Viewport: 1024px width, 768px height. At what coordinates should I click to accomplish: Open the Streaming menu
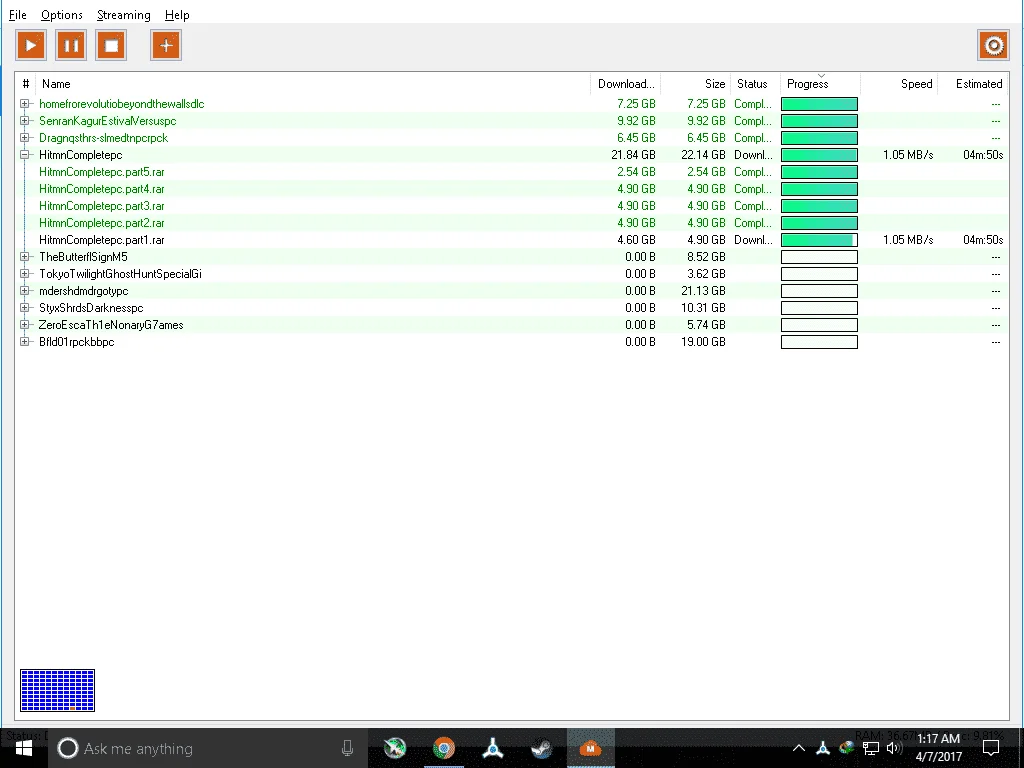point(123,14)
